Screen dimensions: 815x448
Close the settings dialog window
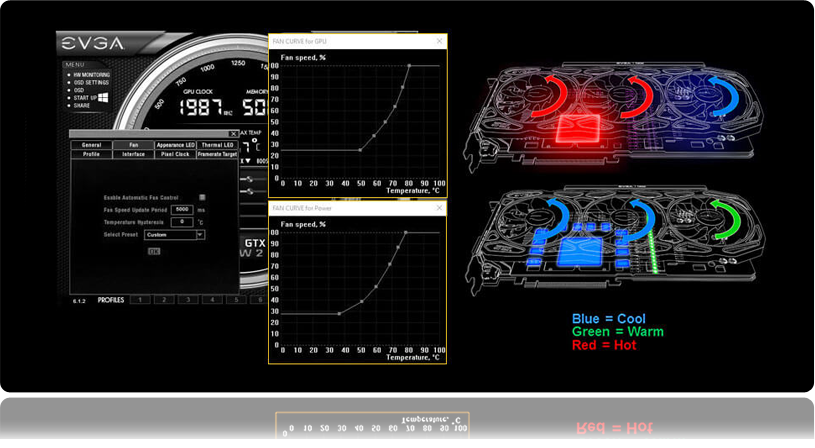pos(233,134)
